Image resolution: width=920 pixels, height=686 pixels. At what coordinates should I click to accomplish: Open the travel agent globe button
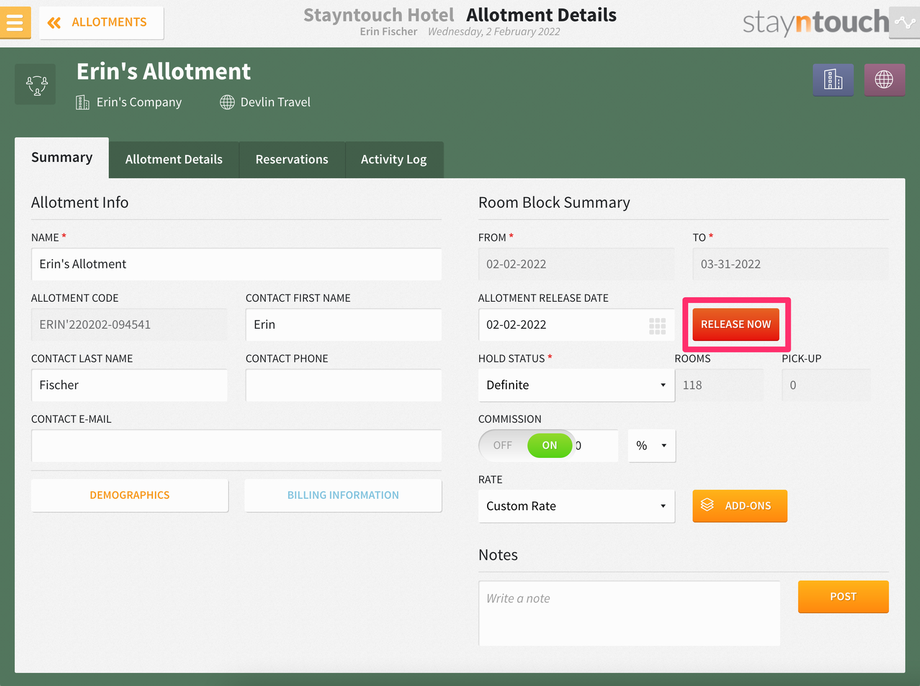(884, 79)
